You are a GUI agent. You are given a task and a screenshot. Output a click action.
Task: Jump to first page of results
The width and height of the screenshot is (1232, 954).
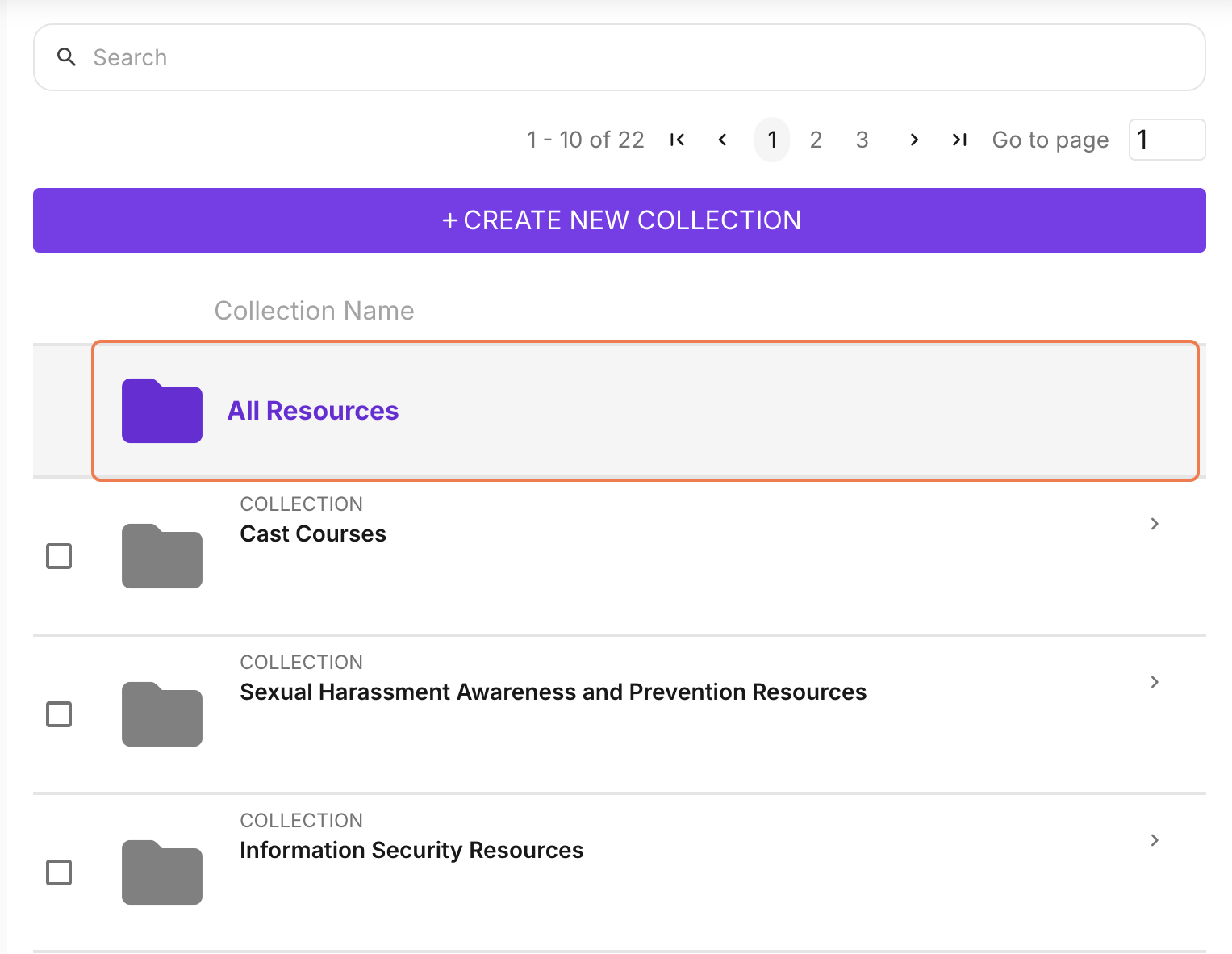coord(678,140)
